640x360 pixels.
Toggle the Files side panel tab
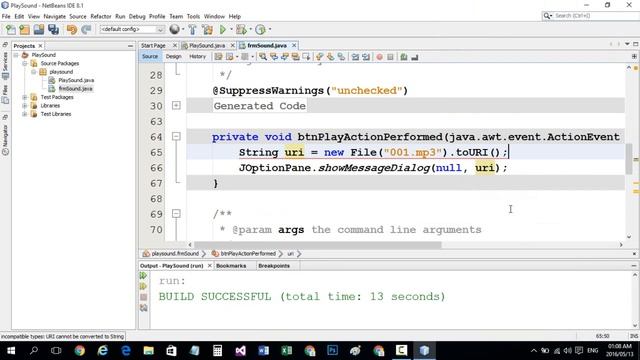click(x=5, y=93)
